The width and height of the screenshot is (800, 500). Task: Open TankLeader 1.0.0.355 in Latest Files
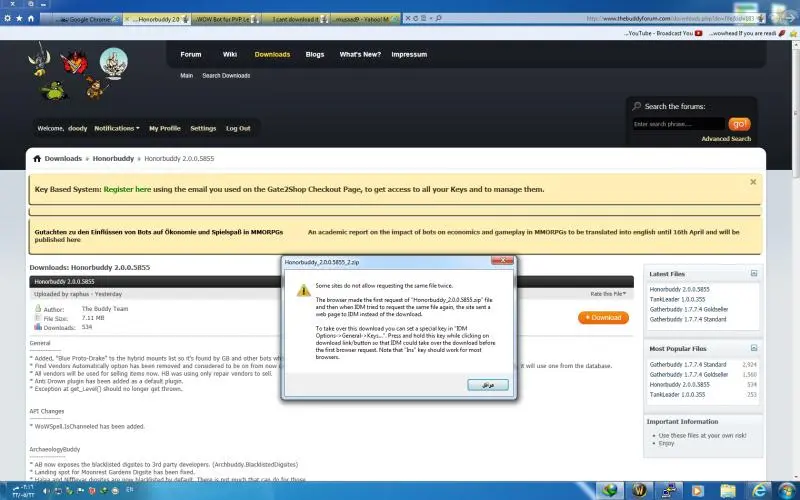(678, 299)
